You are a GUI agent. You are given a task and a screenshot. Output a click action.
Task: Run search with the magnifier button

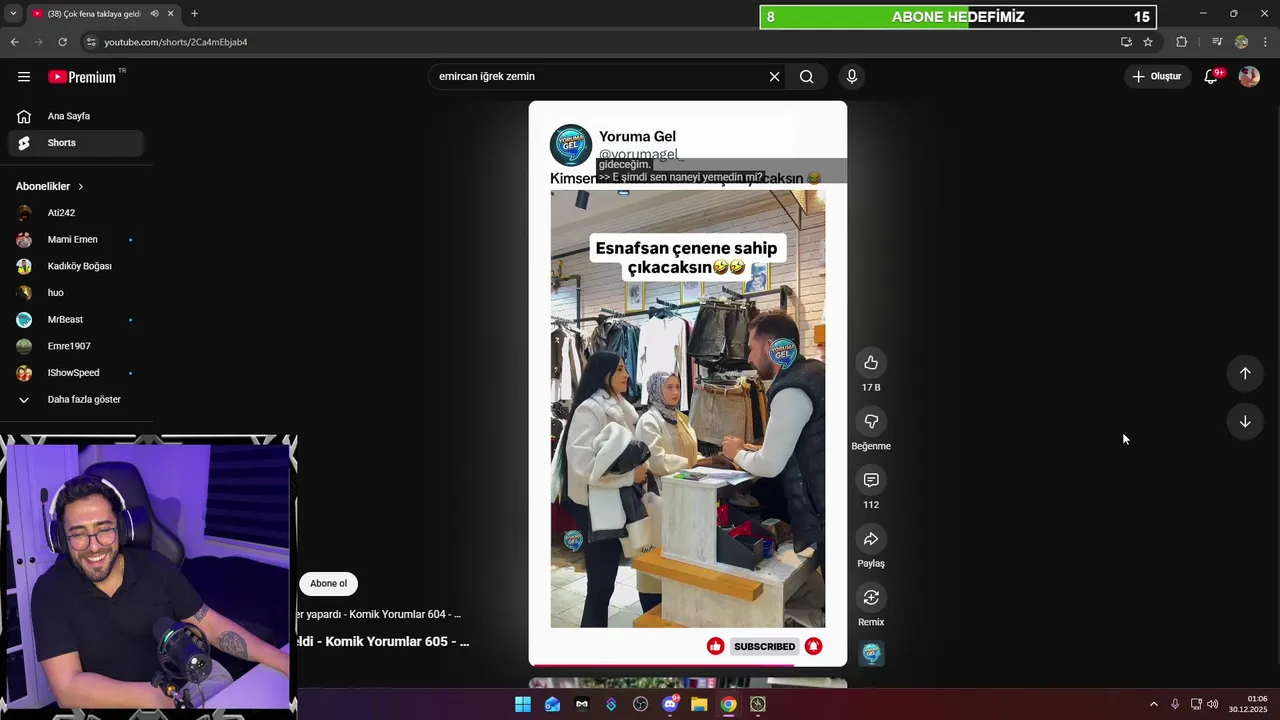pyautogui.click(x=807, y=76)
